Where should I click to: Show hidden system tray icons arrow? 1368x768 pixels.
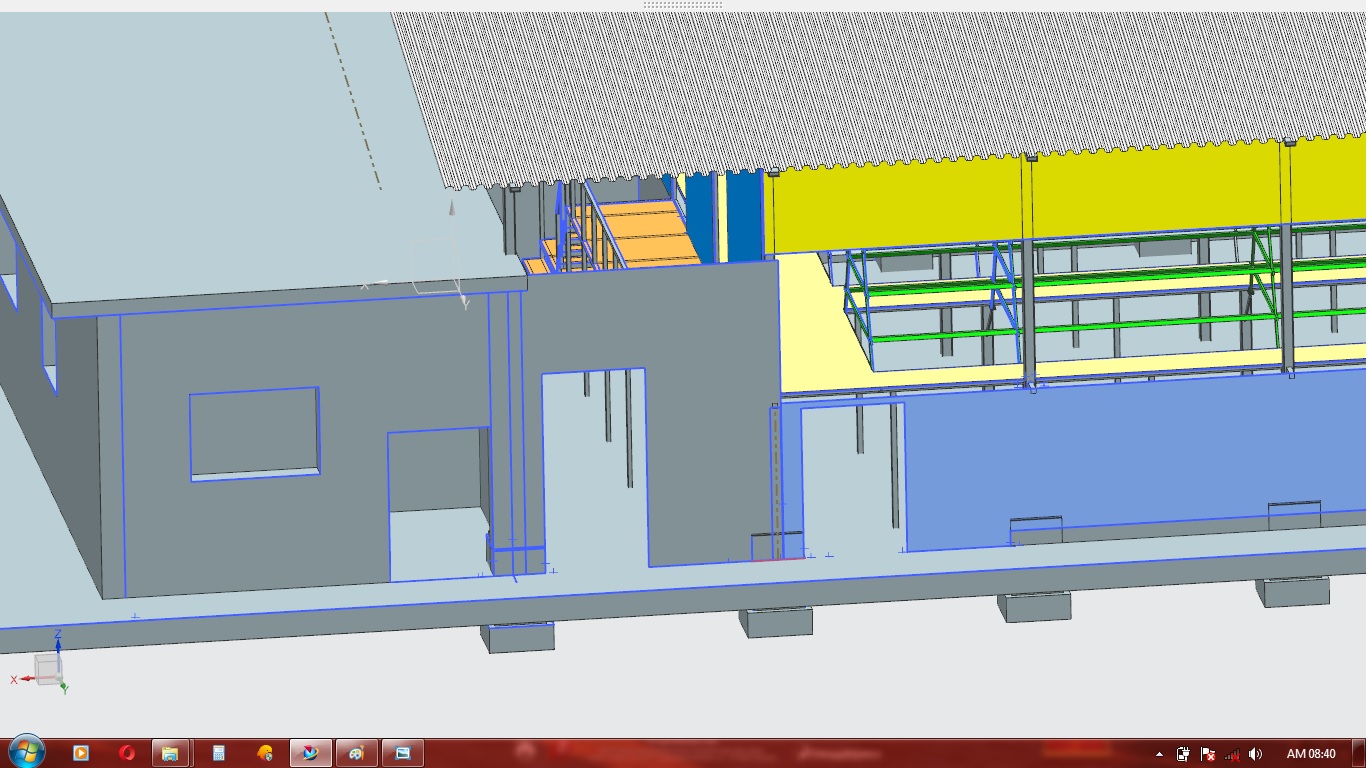pos(1160,754)
